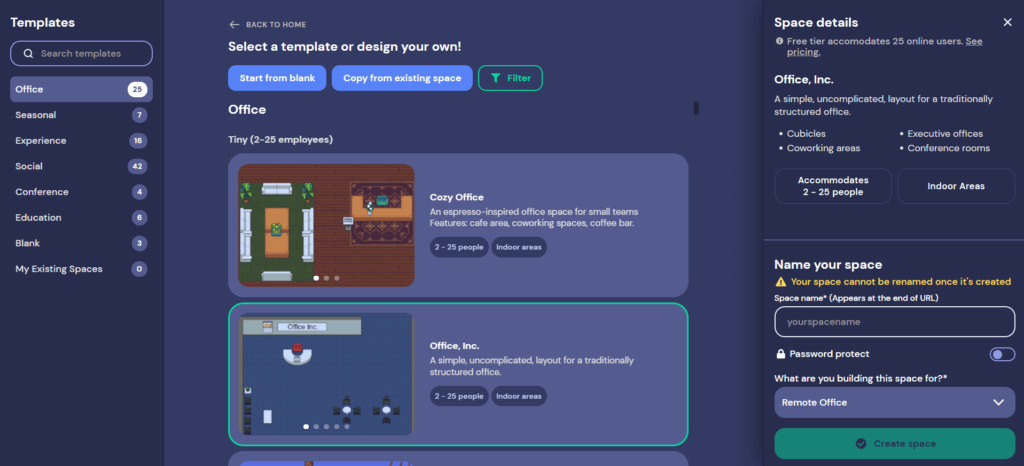Select the Conference category
This screenshot has width=1024, height=466.
click(81, 192)
